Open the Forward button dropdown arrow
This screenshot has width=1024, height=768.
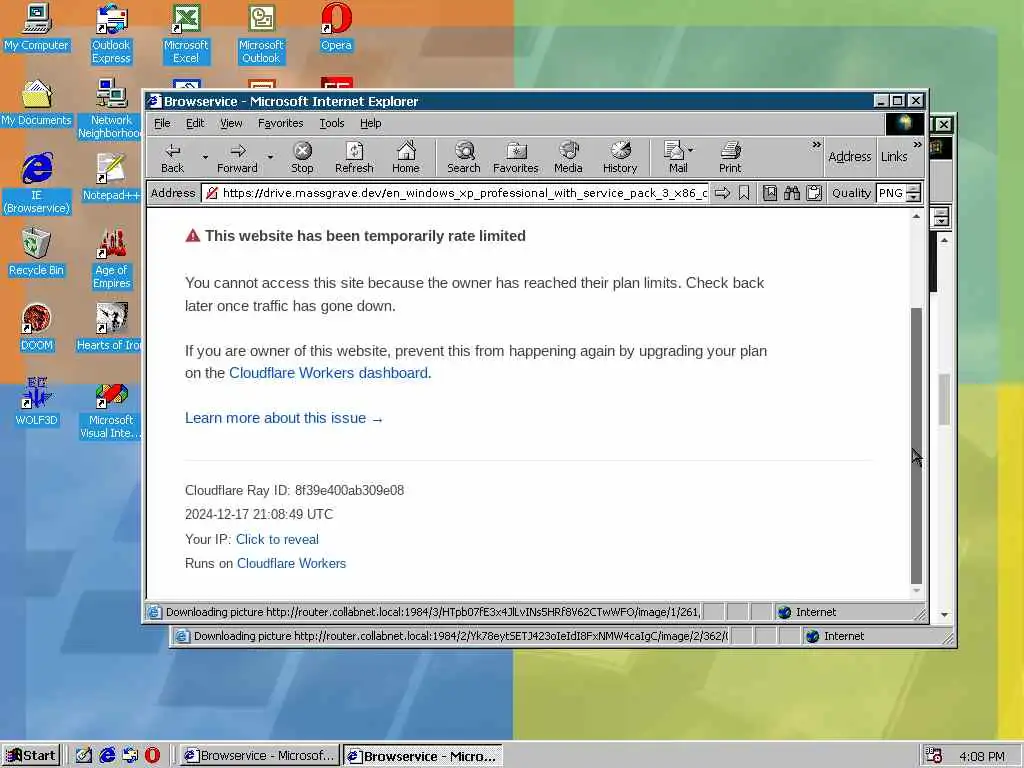[270, 157]
